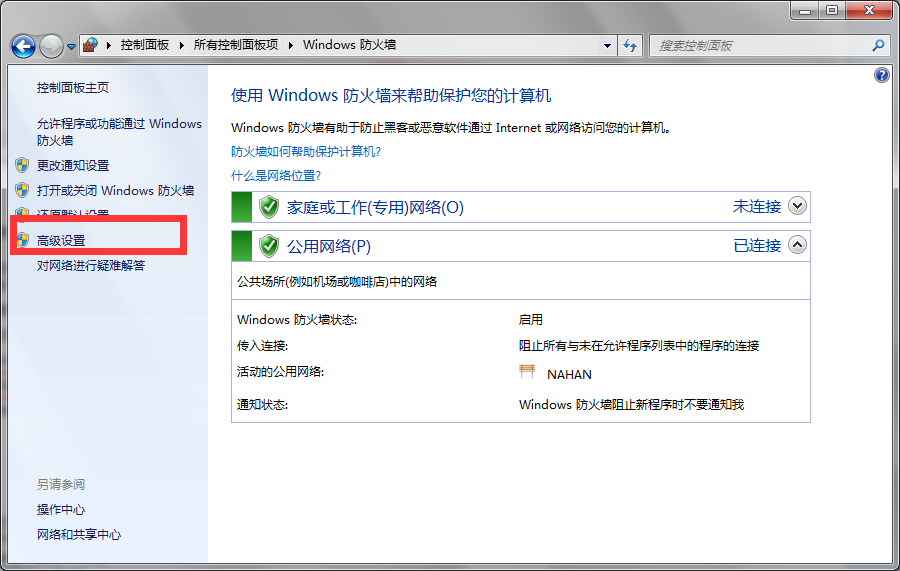Click 阻止所有与未在允许程序列表中的程序的连接 value

(639, 345)
